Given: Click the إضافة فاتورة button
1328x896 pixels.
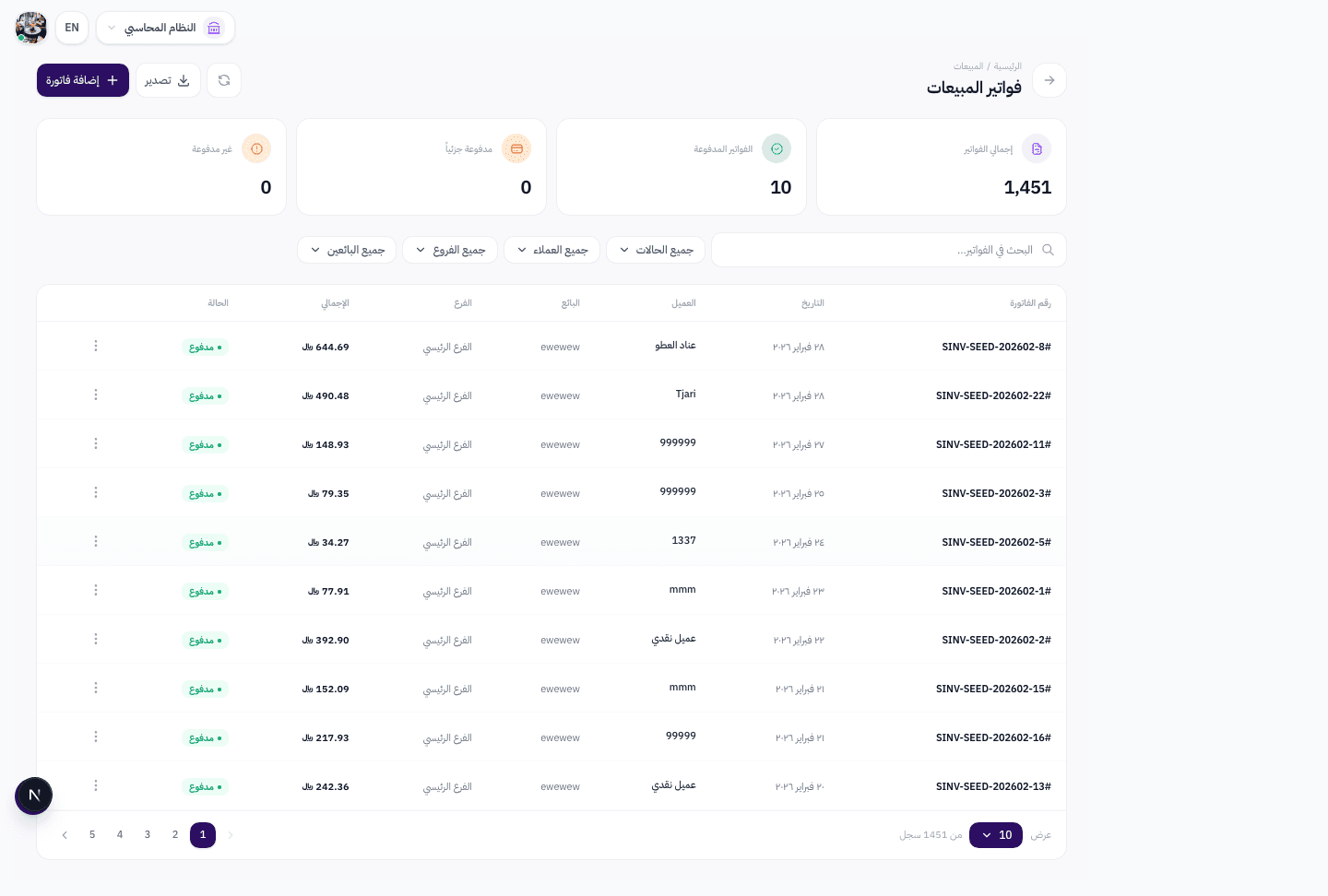Looking at the screenshot, I should tap(83, 80).
